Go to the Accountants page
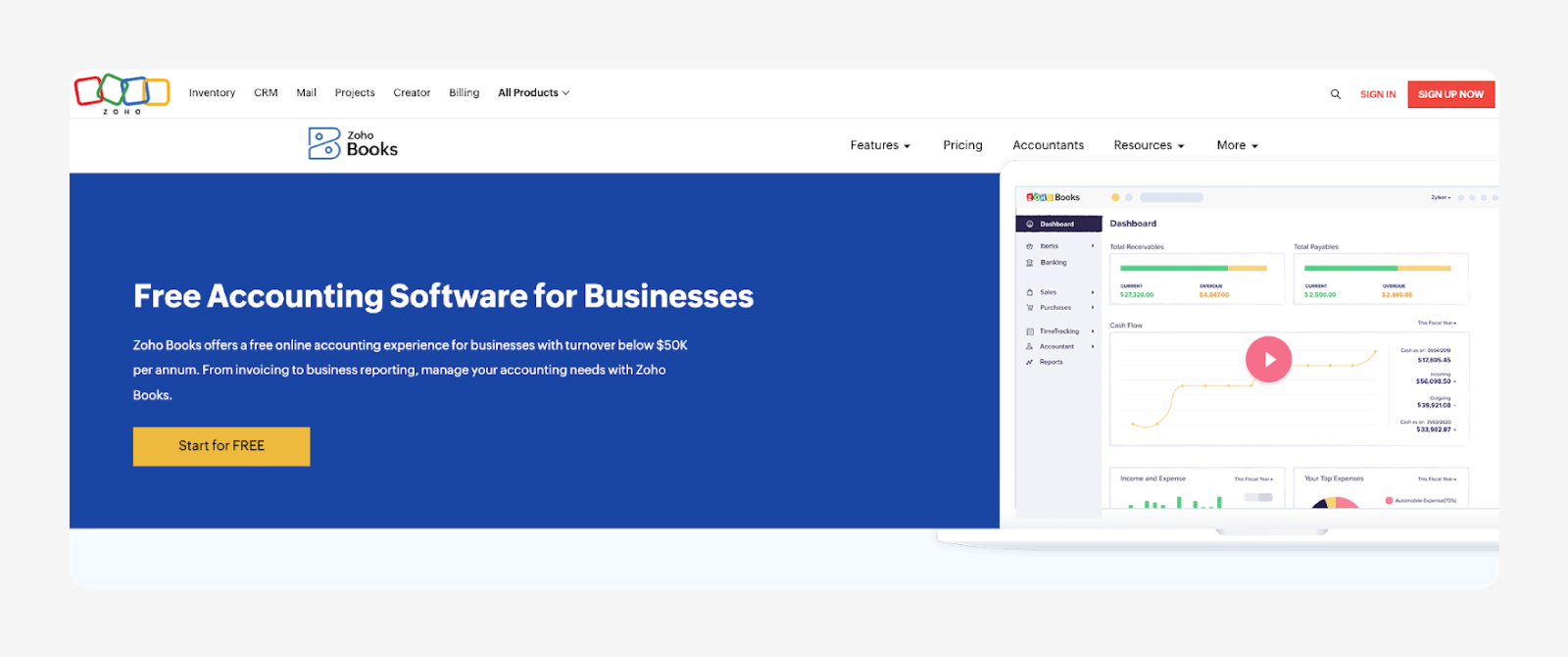Screen dimensions: 1568x657 [1048, 145]
